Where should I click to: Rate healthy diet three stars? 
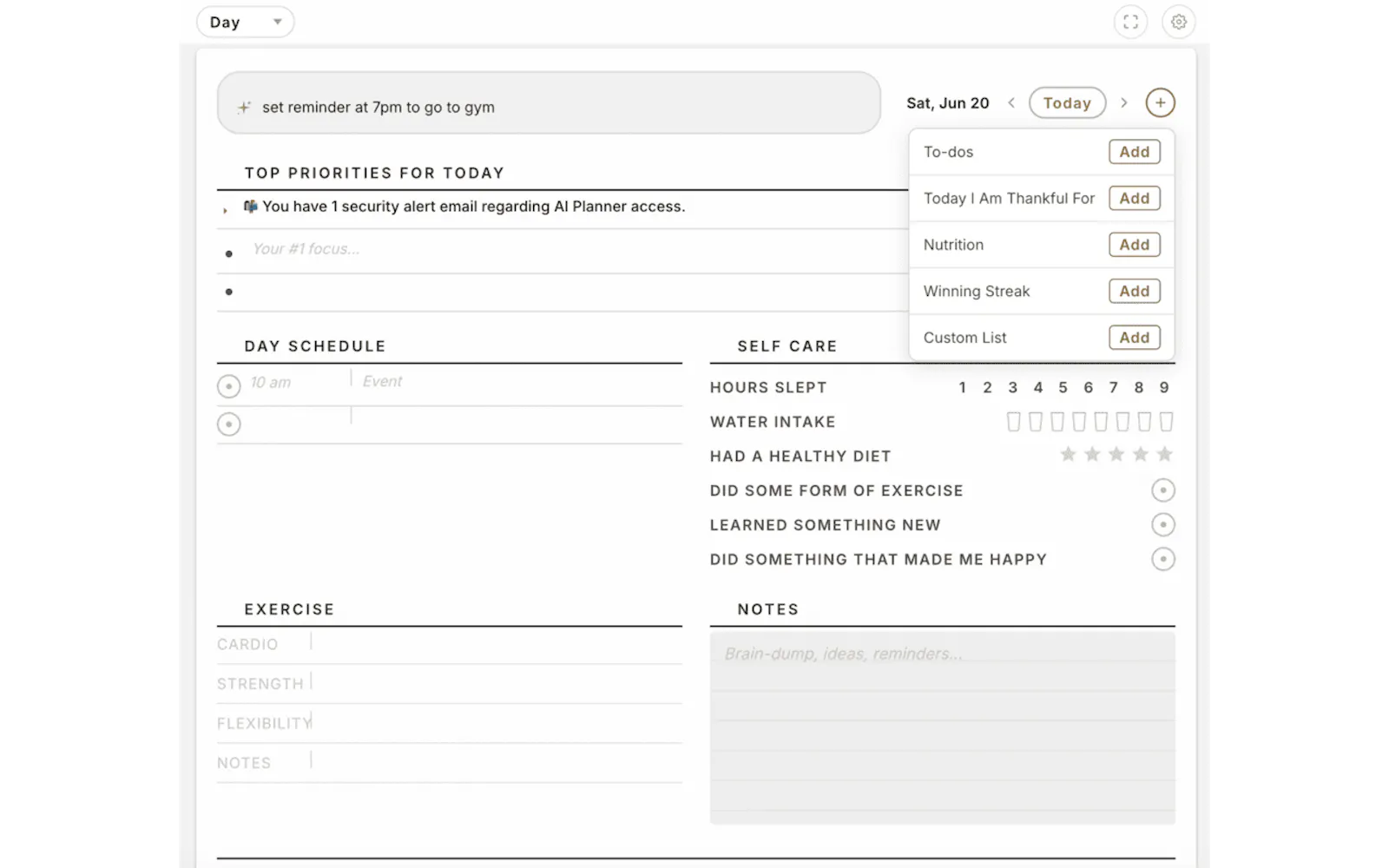point(1116,454)
